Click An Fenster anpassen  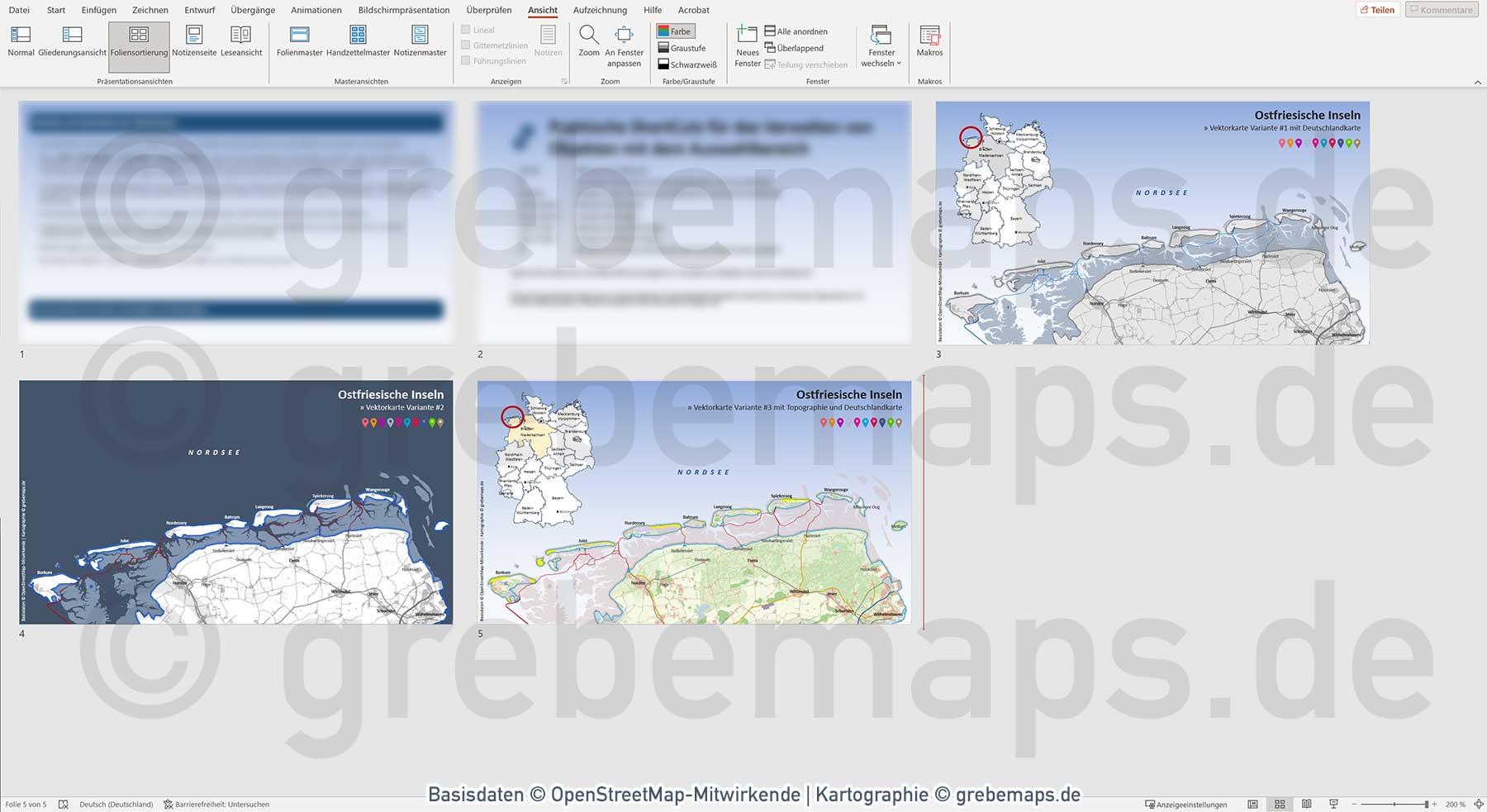click(624, 45)
